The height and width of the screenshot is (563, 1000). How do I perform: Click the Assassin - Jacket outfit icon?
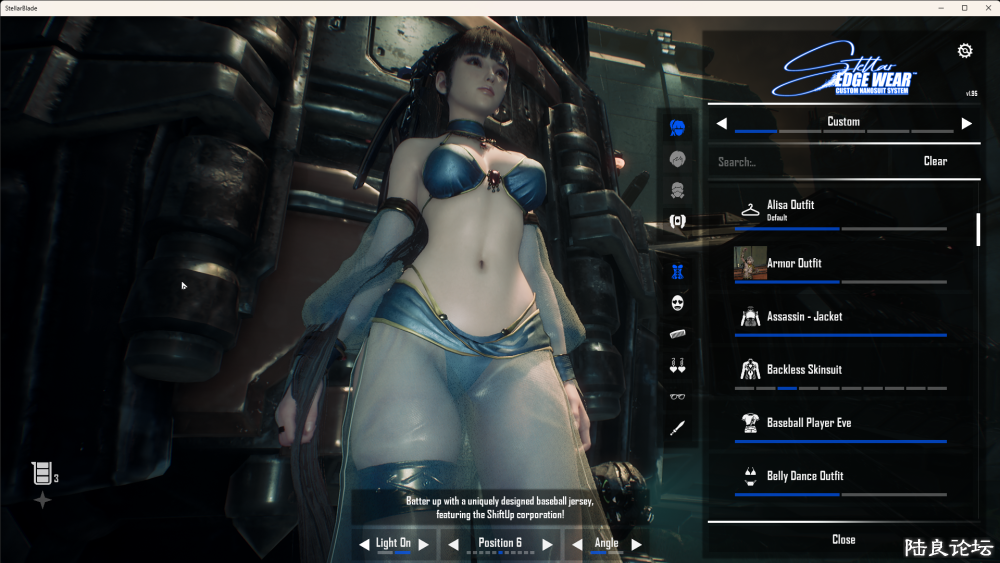click(x=750, y=316)
